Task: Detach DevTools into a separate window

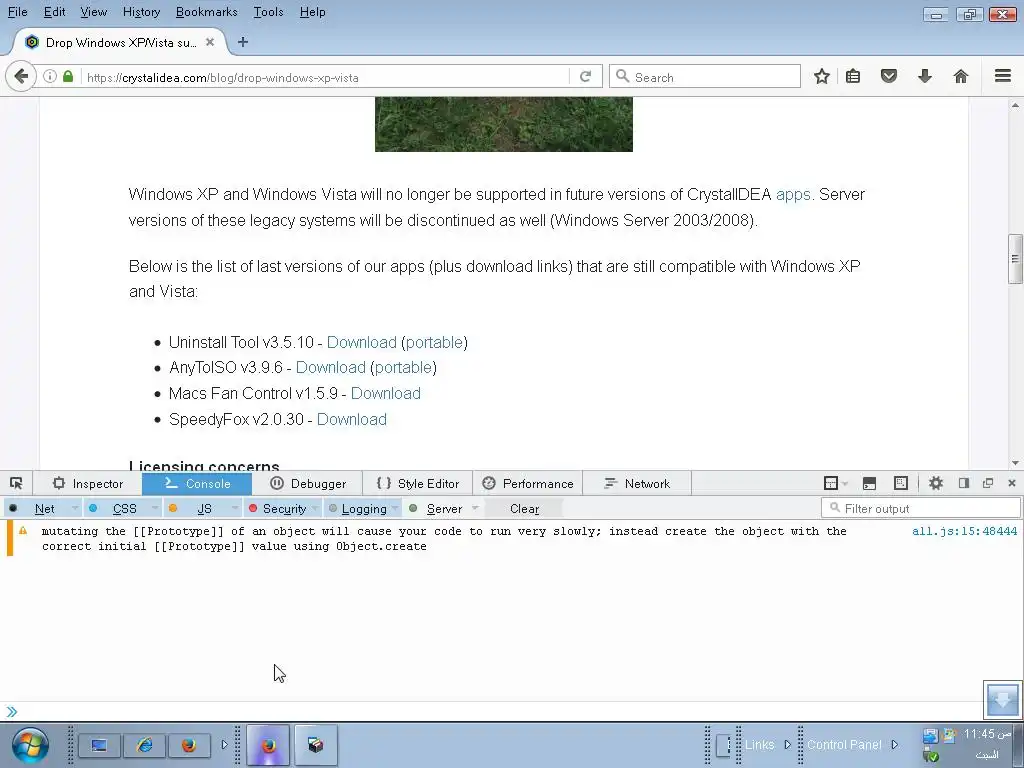Action: point(988,483)
